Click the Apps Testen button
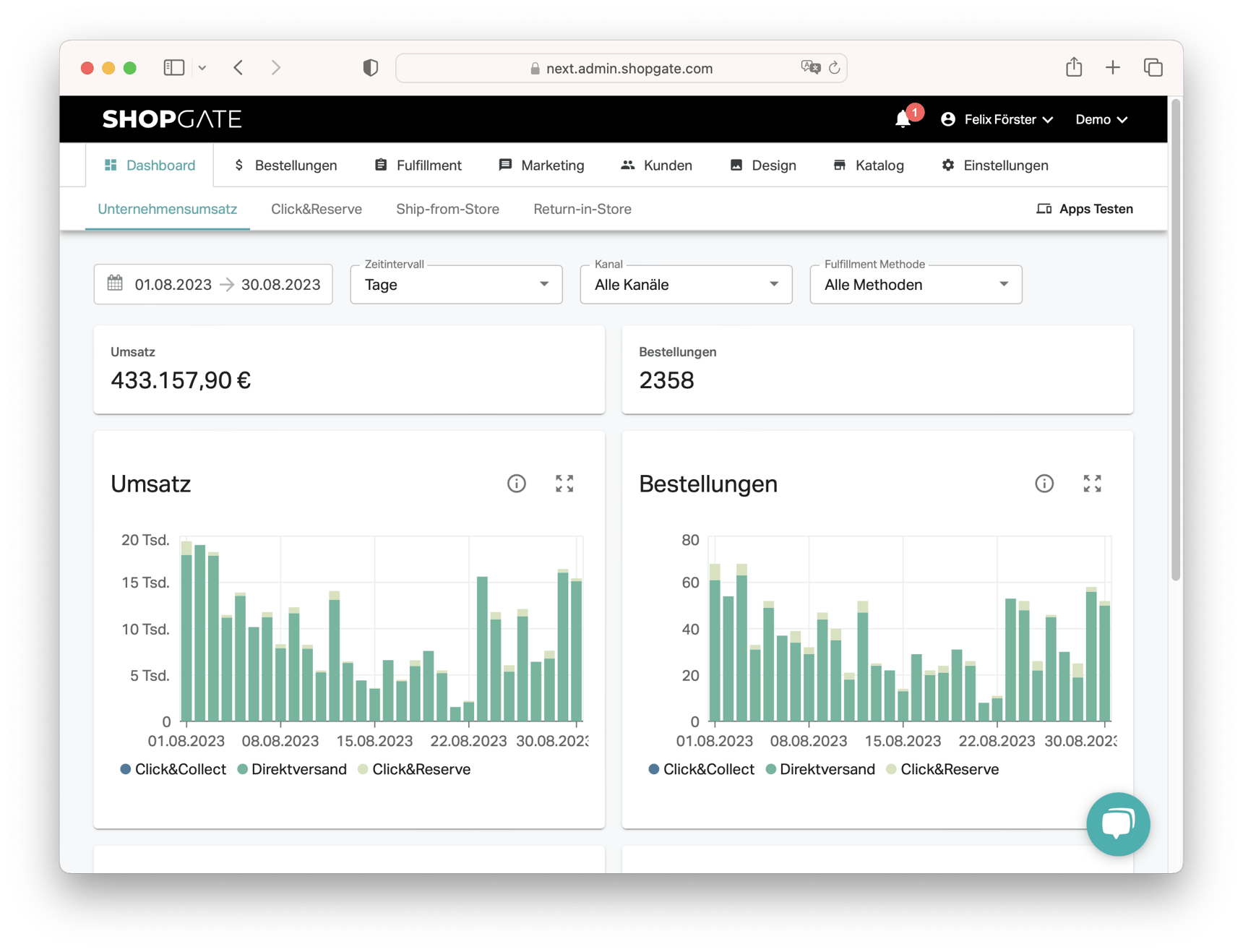Screen dimensions: 1243x952 [x=1083, y=209]
